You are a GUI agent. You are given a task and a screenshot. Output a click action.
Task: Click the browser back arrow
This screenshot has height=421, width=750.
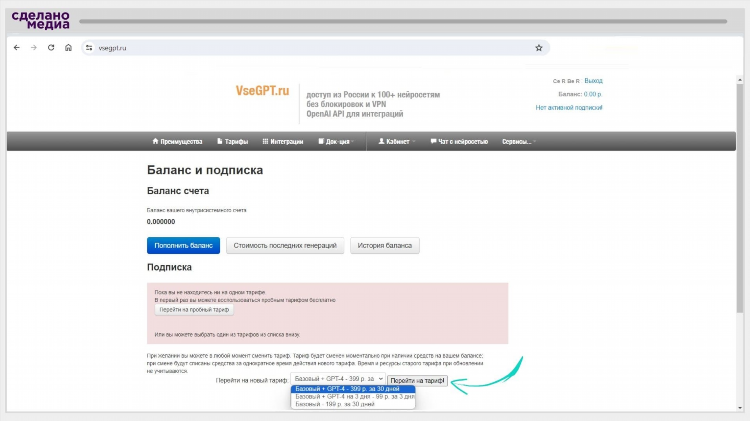[17, 48]
